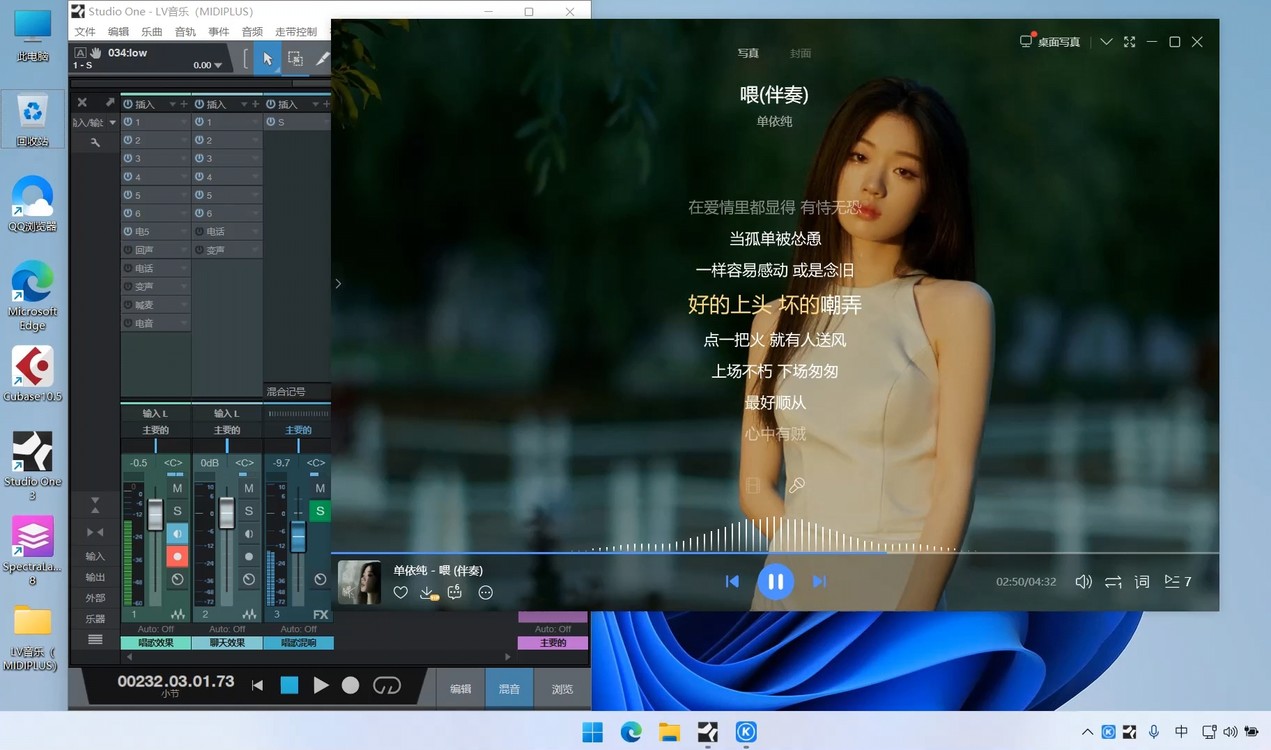Click the Studio One record button

pos(350,685)
